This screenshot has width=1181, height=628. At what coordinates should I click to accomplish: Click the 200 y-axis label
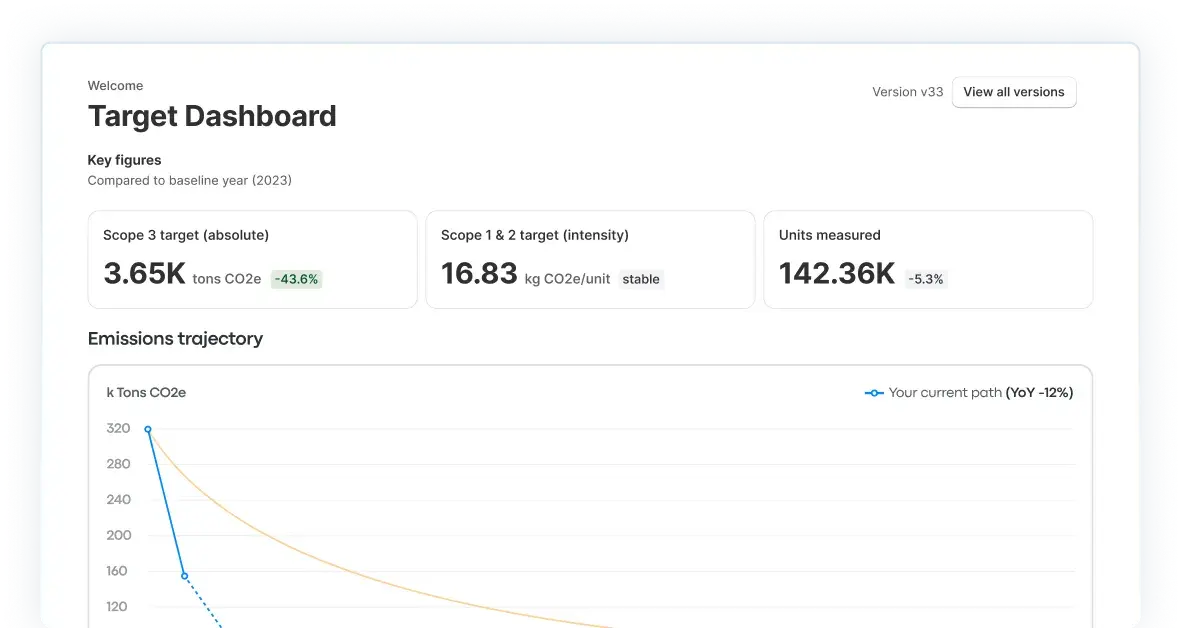click(x=118, y=535)
